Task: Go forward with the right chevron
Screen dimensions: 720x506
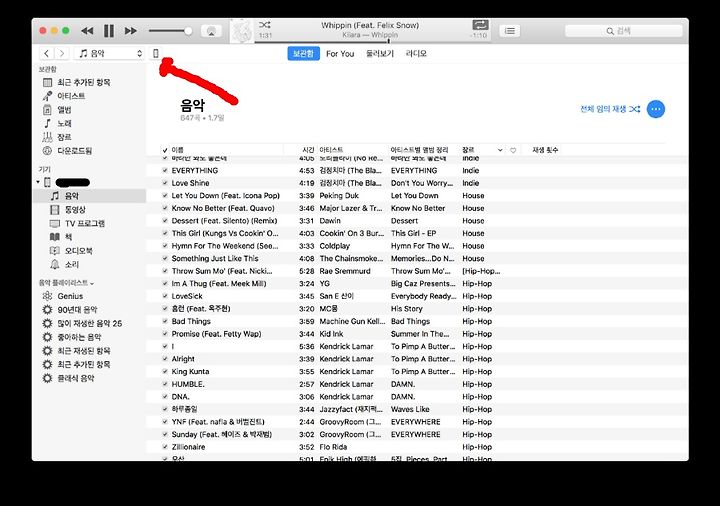Action: click(62, 53)
